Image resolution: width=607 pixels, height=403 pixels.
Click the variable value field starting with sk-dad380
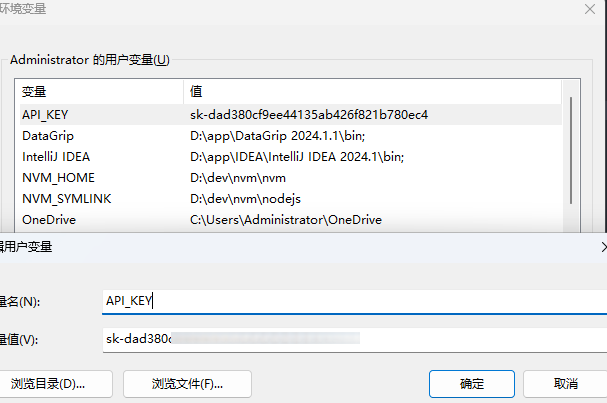coord(350,339)
